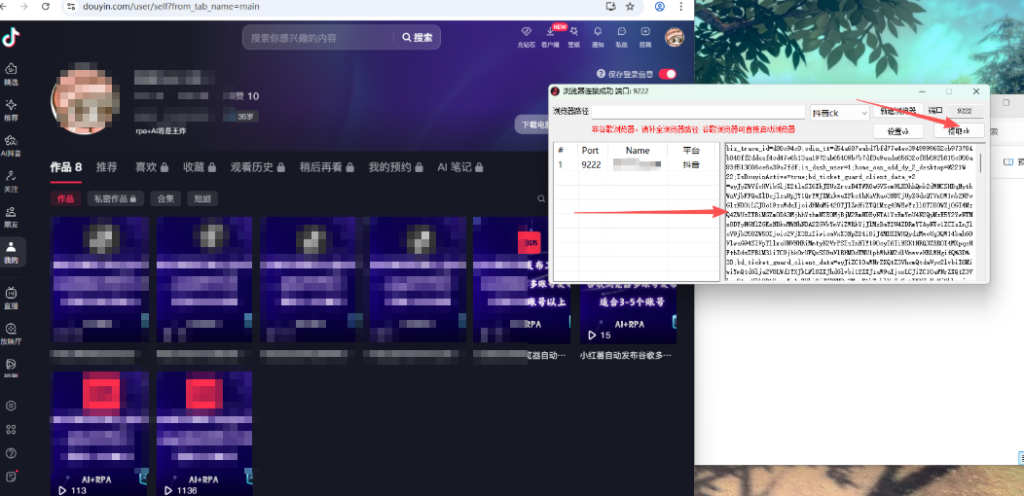
Task: Select row 1 port 9222 in table
Action: (635, 165)
